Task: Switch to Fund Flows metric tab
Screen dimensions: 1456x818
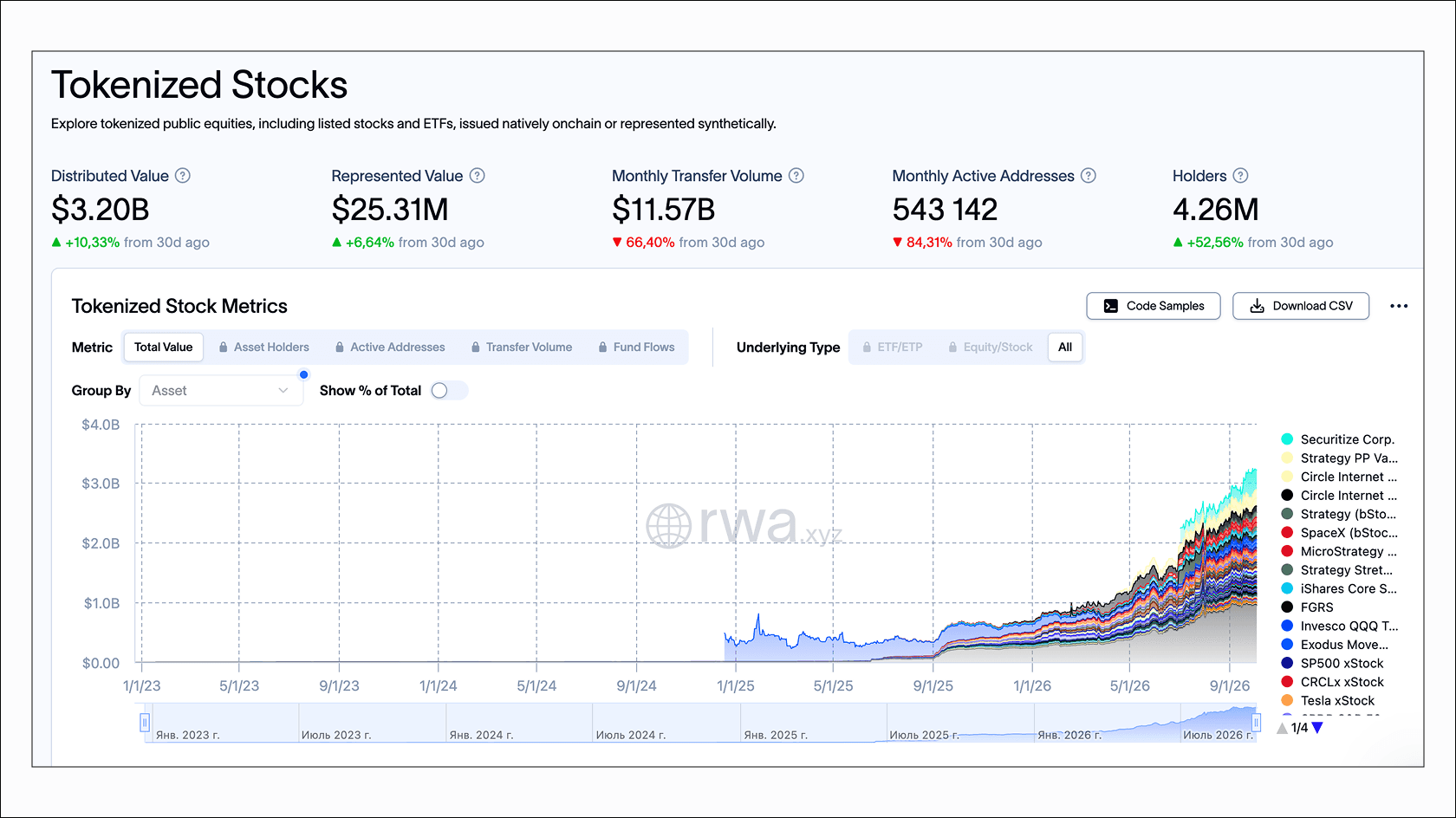Action: [636, 347]
